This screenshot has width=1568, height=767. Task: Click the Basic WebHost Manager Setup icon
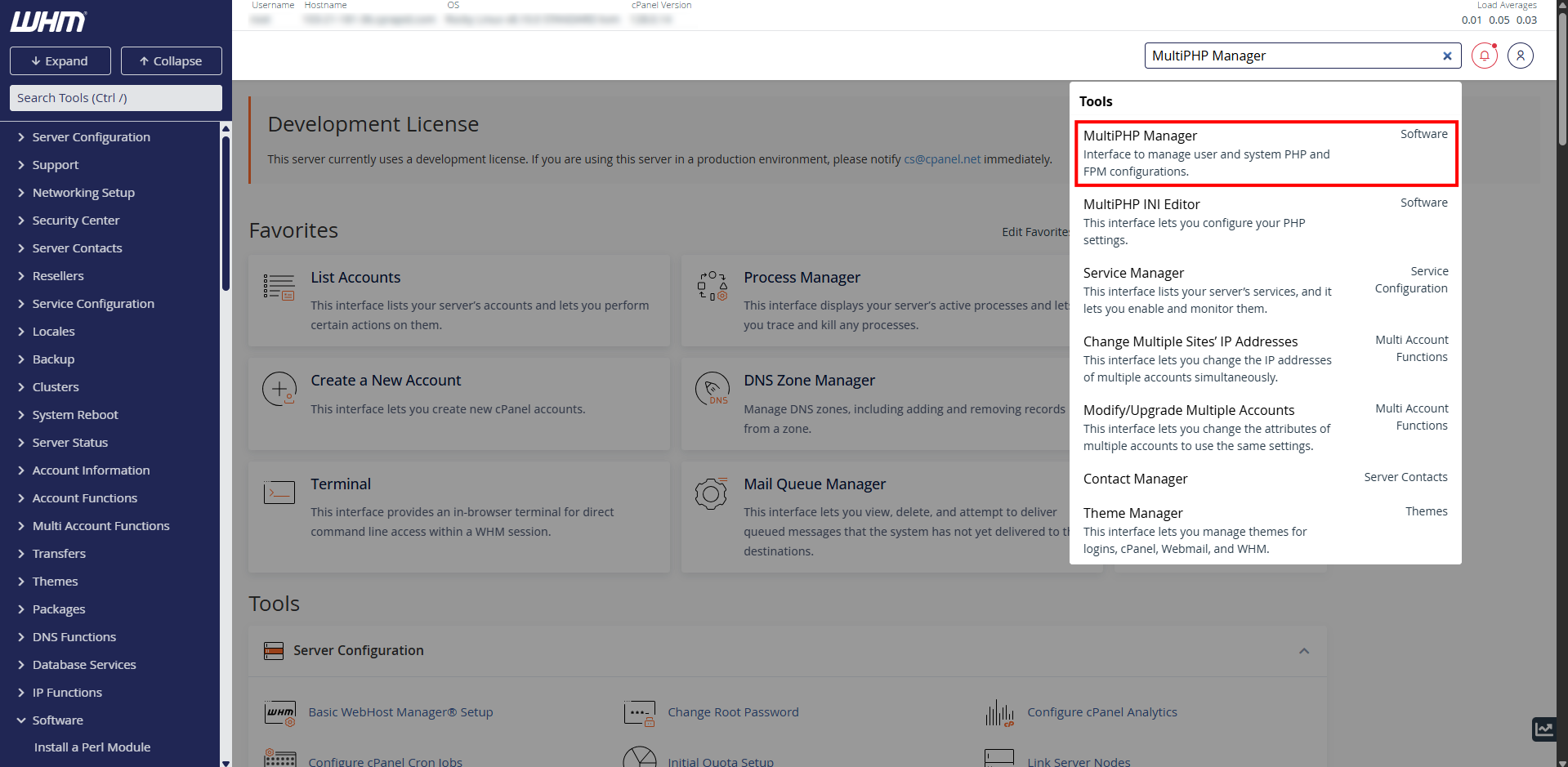[279, 713]
